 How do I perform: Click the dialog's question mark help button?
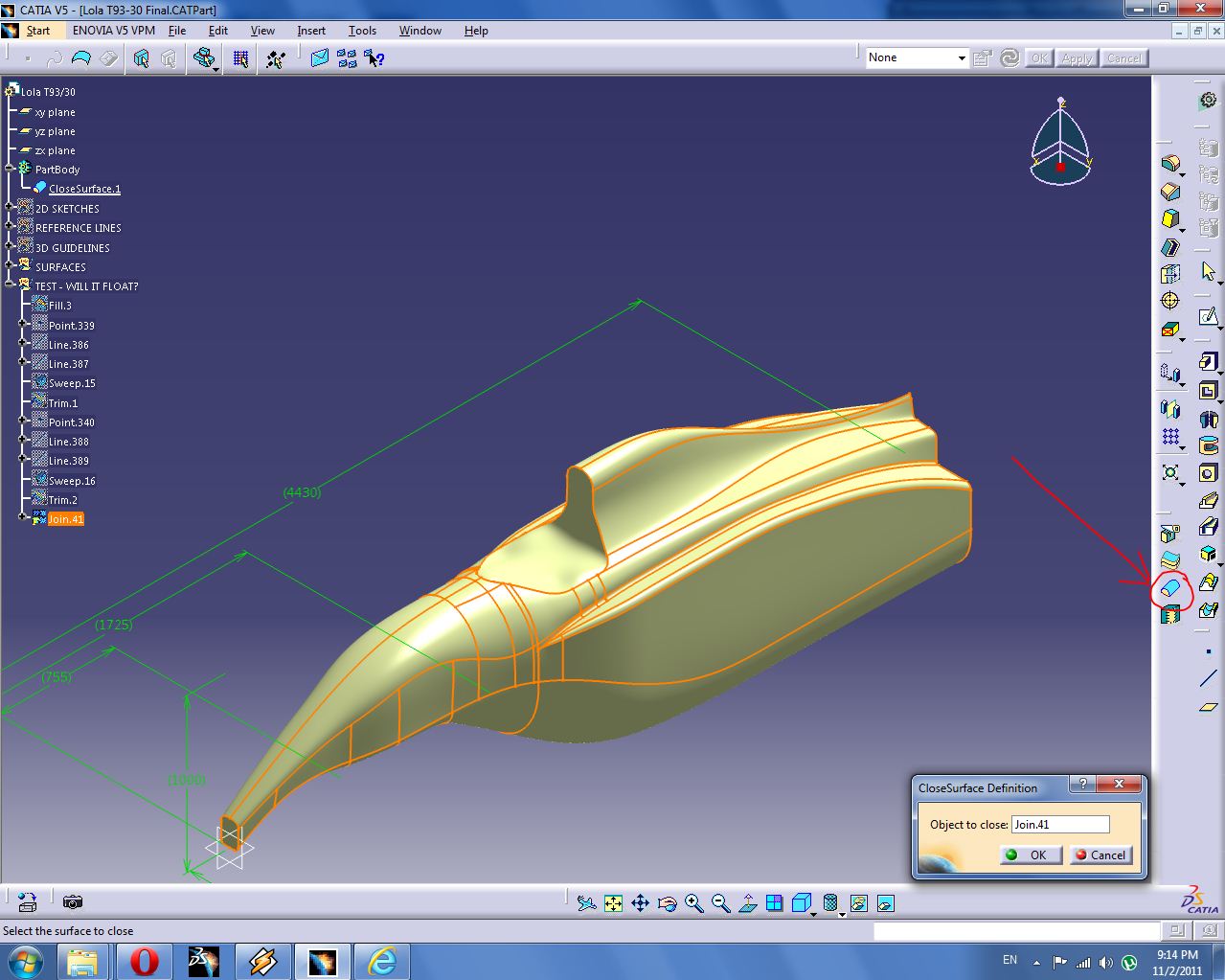[x=1081, y=785]
